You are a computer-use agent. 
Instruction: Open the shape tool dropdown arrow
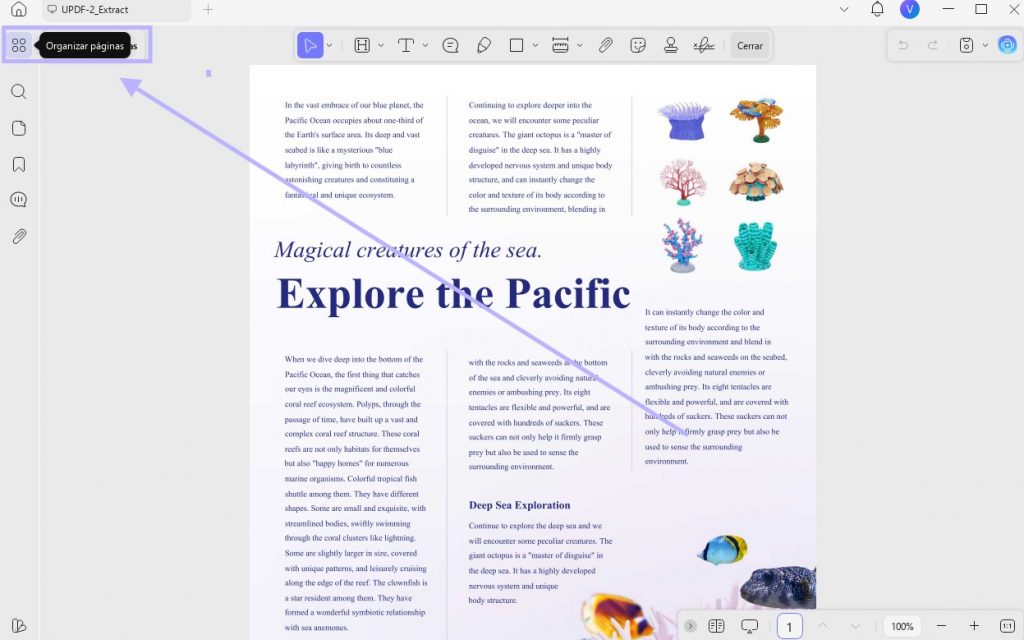click(535, 46)
